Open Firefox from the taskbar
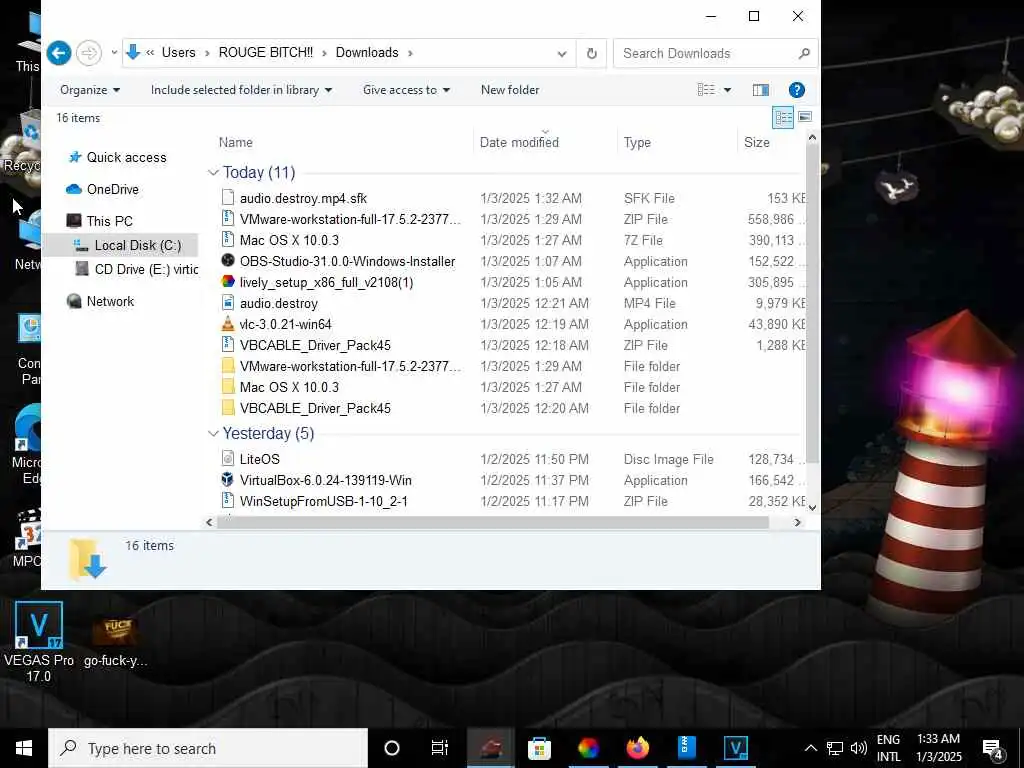Image resolution: width=1024 pixels, height=768 pixels. [638, 748]
